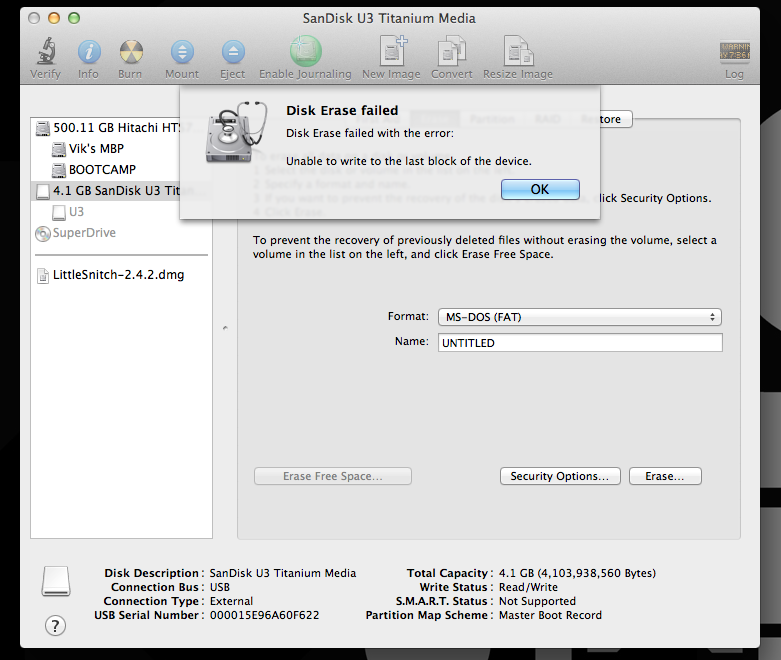The height and width of the screenshot is (660, 781).
Task: Click the Resize Image icon
Action: [x=518, y=51]
